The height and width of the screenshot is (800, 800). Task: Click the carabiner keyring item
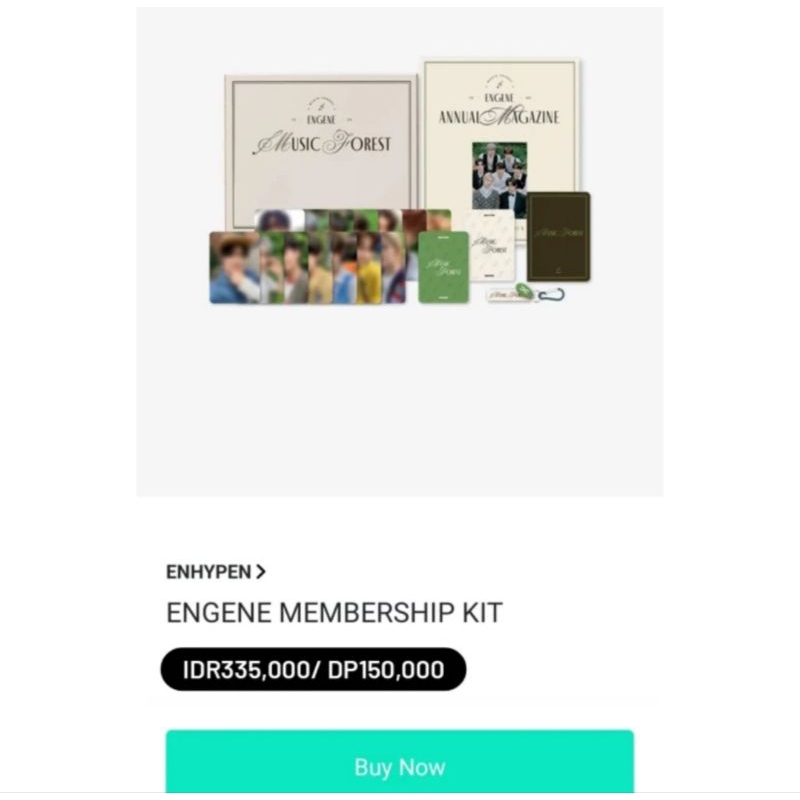pos(552,295)
